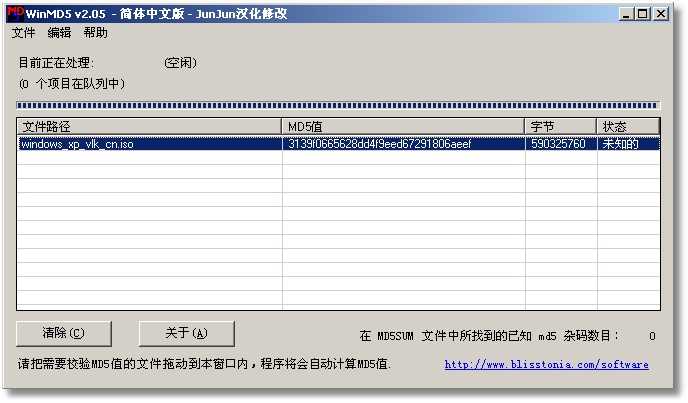This screenshot has width=688, height=403.
Task: Sort by the MD5值 column header
Action: tap(403, 126)
